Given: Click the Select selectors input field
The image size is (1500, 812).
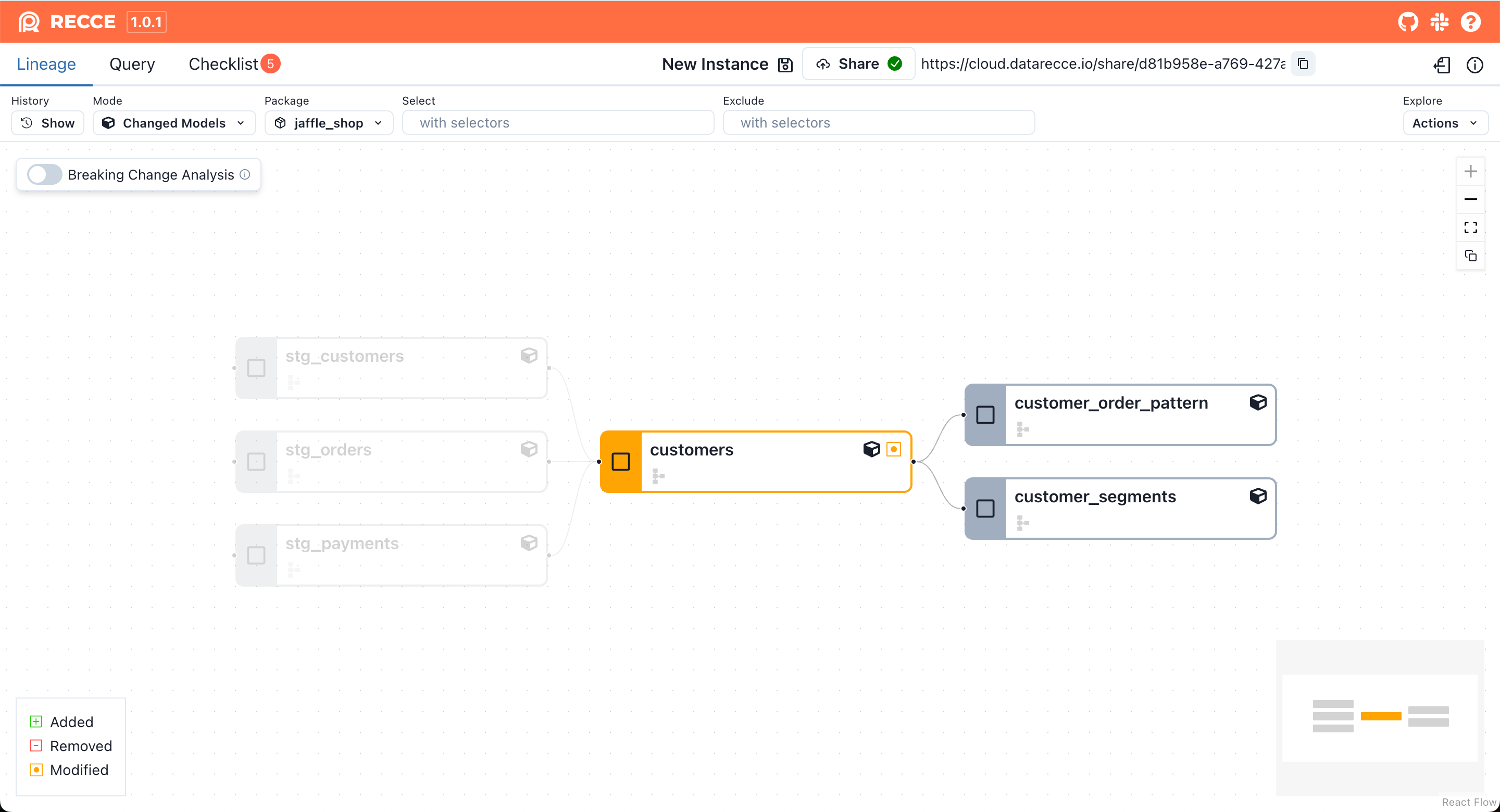Looking at the screenshot, I should pos(557,123).
